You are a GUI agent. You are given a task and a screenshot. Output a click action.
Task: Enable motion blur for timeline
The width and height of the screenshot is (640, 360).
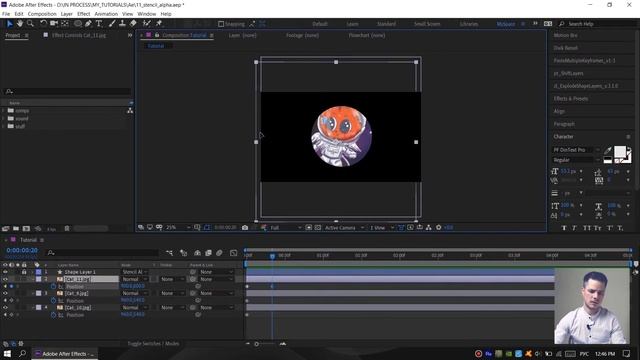pyautogui.click(x=219, y=253)
